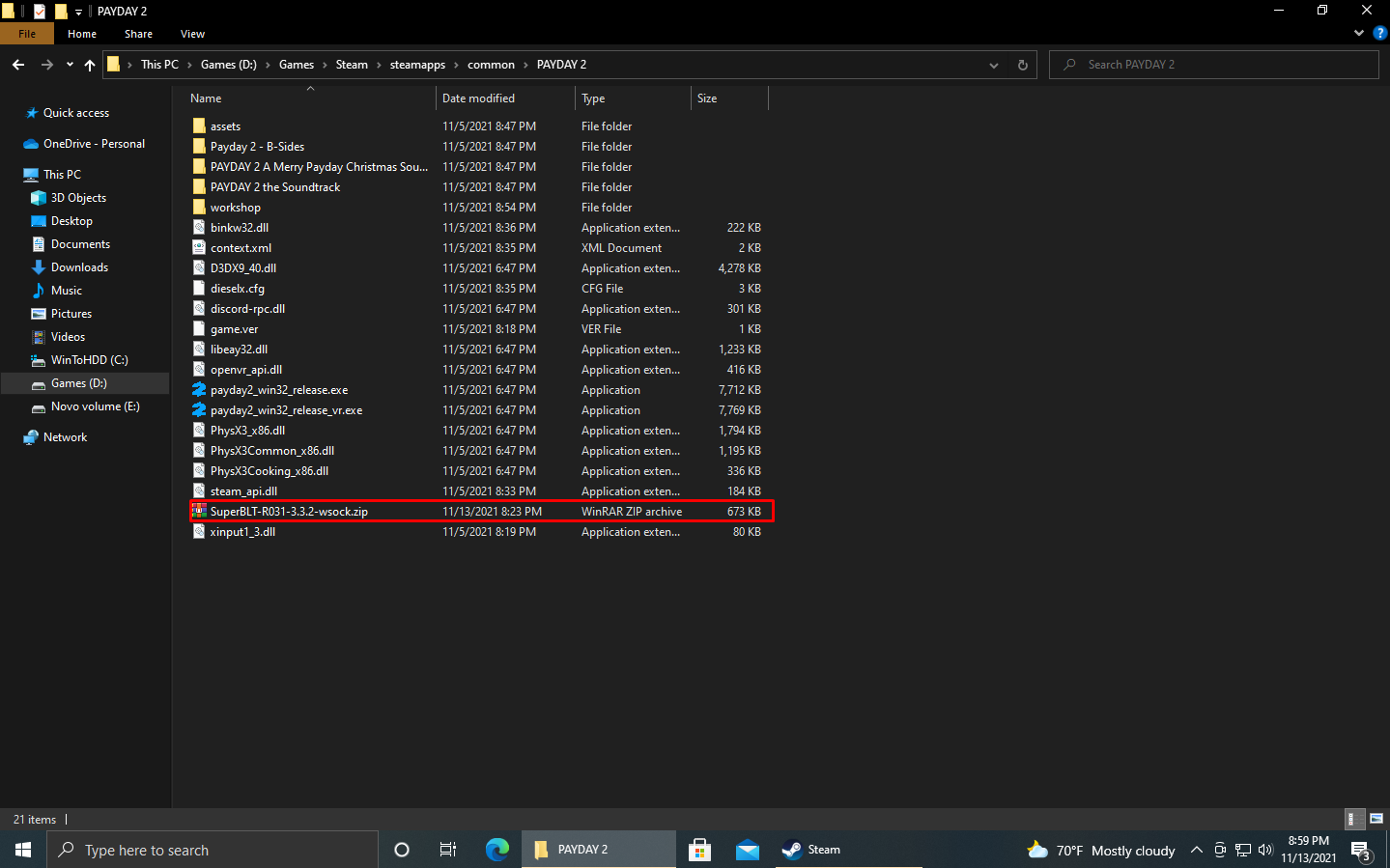Launch Microsoft Edge from the taskbar

tap(496, 850)
